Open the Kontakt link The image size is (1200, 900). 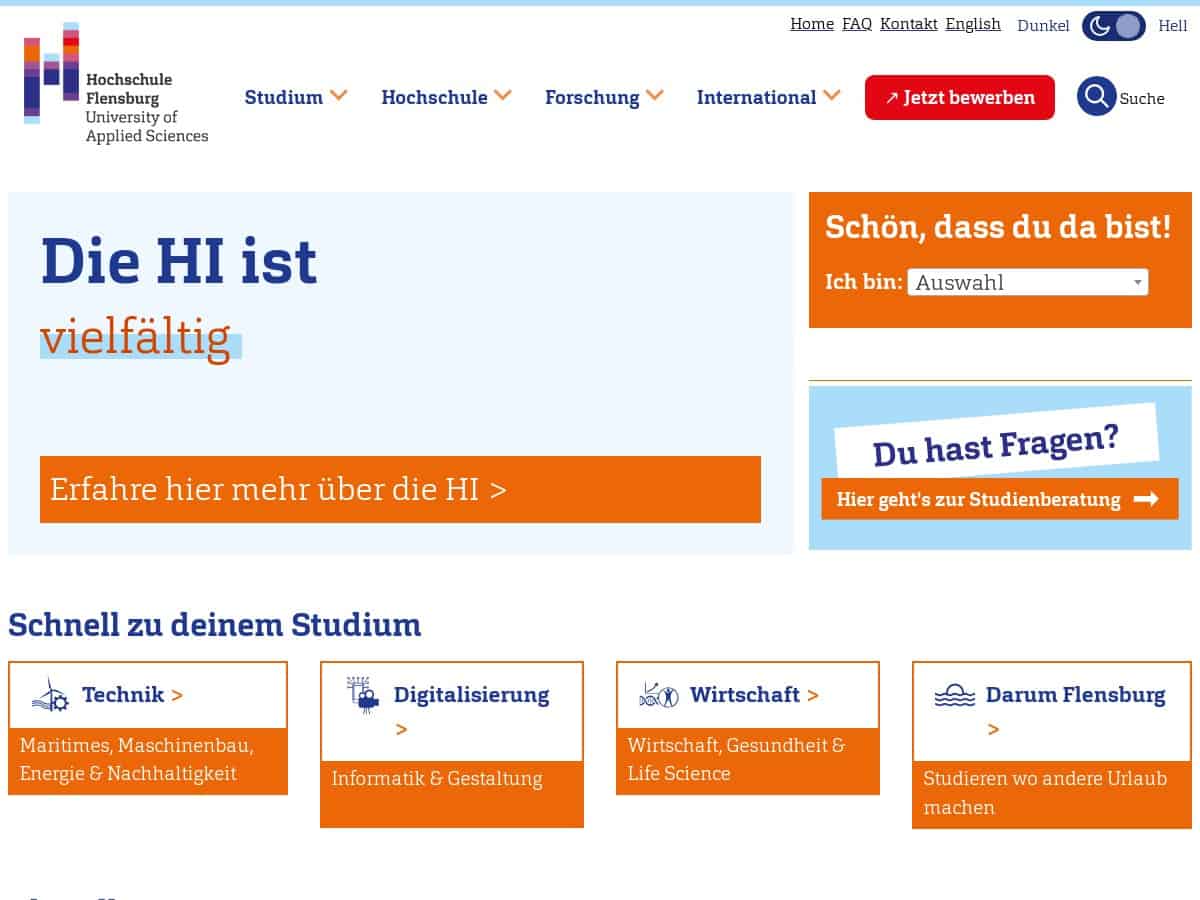click(x=909, y=24)
